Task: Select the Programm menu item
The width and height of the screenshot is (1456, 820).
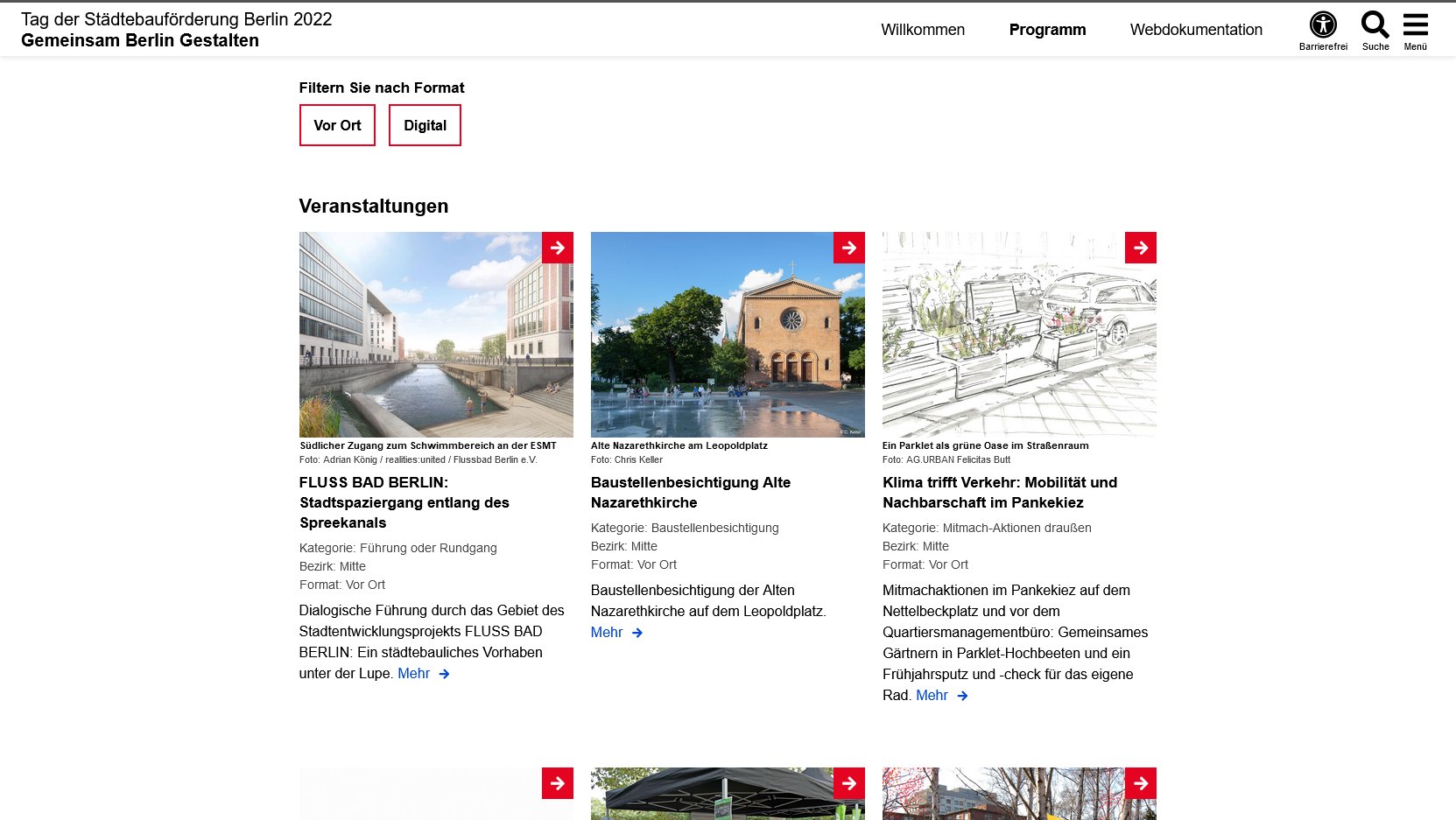Action: point(1047,30)
